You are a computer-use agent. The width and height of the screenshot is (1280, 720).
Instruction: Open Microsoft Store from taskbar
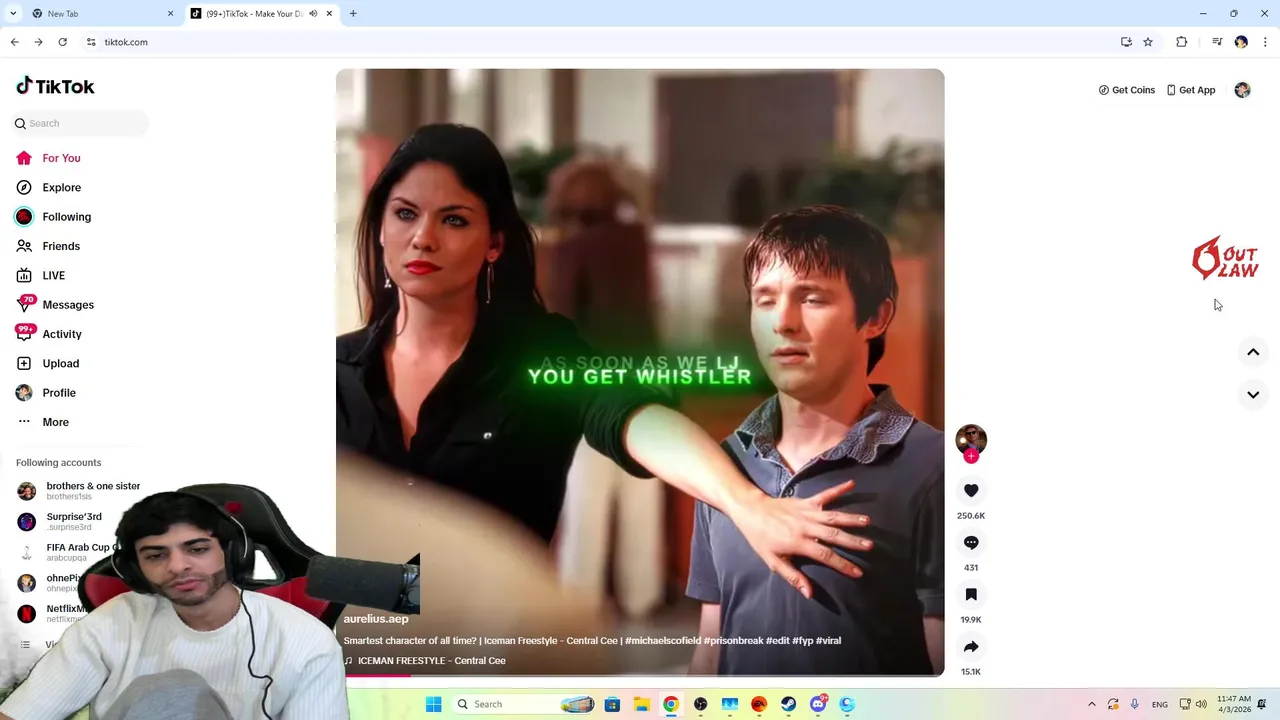(612, 704)
